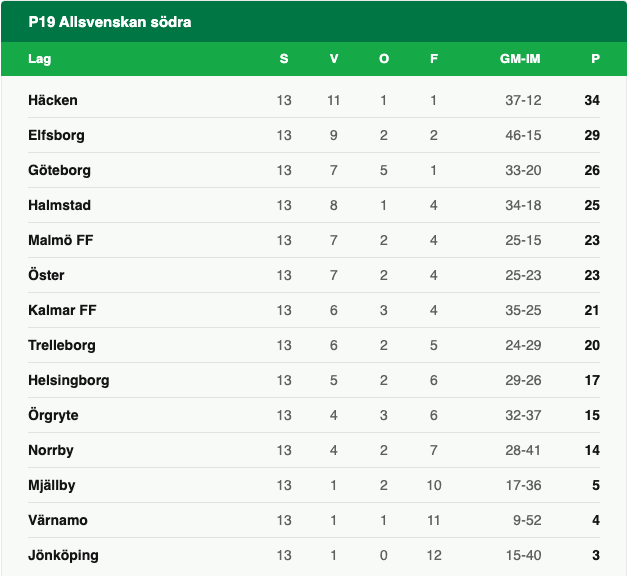The width and height of the screenshot is (627, 576).
Task: Open the Häcken team link
Action: pos(53,100)
